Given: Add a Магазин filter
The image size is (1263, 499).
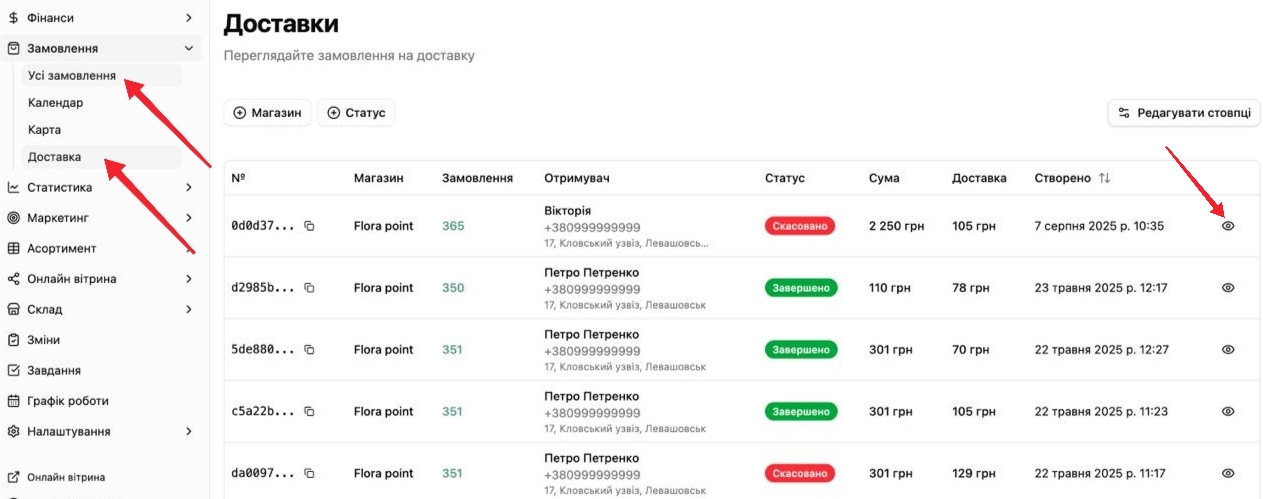Looking at the screenshot, I should click(268, 113).
